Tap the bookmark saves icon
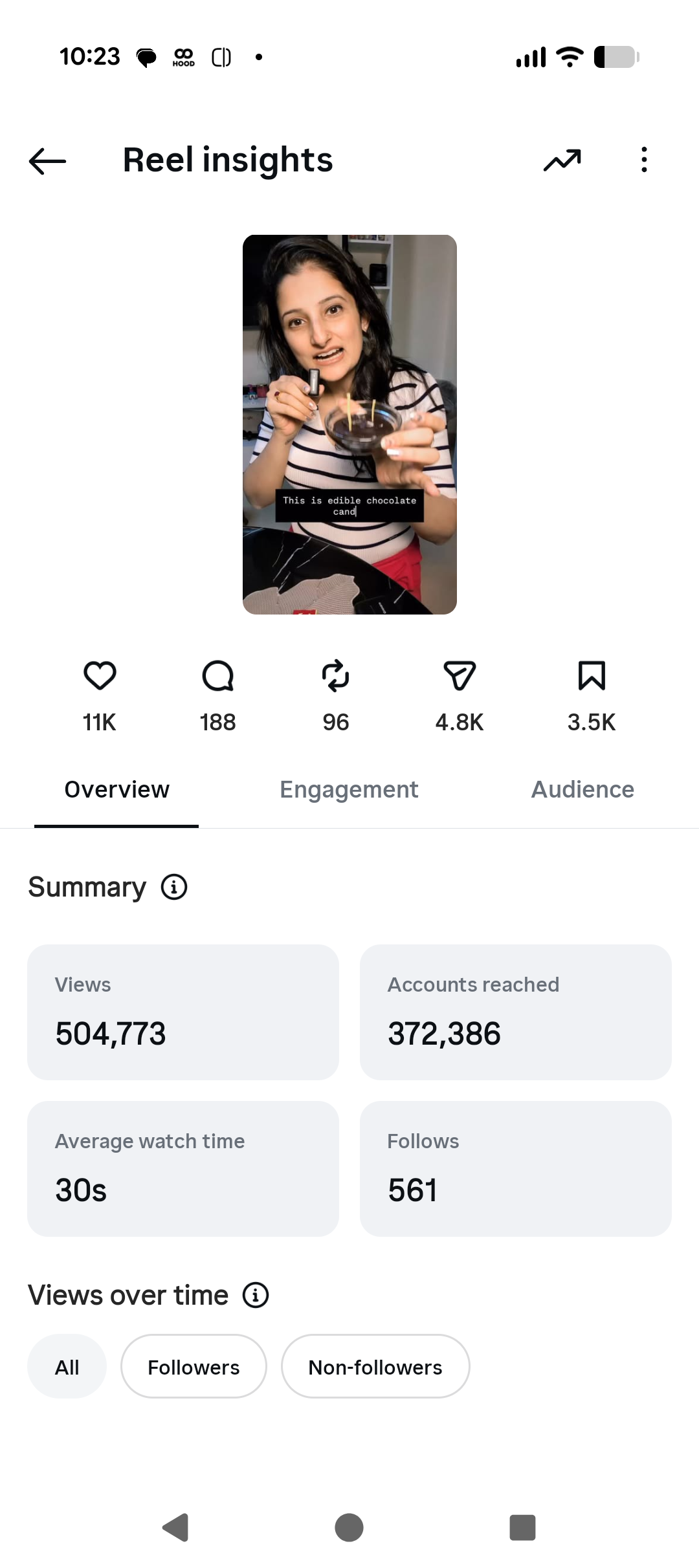The height and width of the screenshot is (1568, 699). [592, 676]
